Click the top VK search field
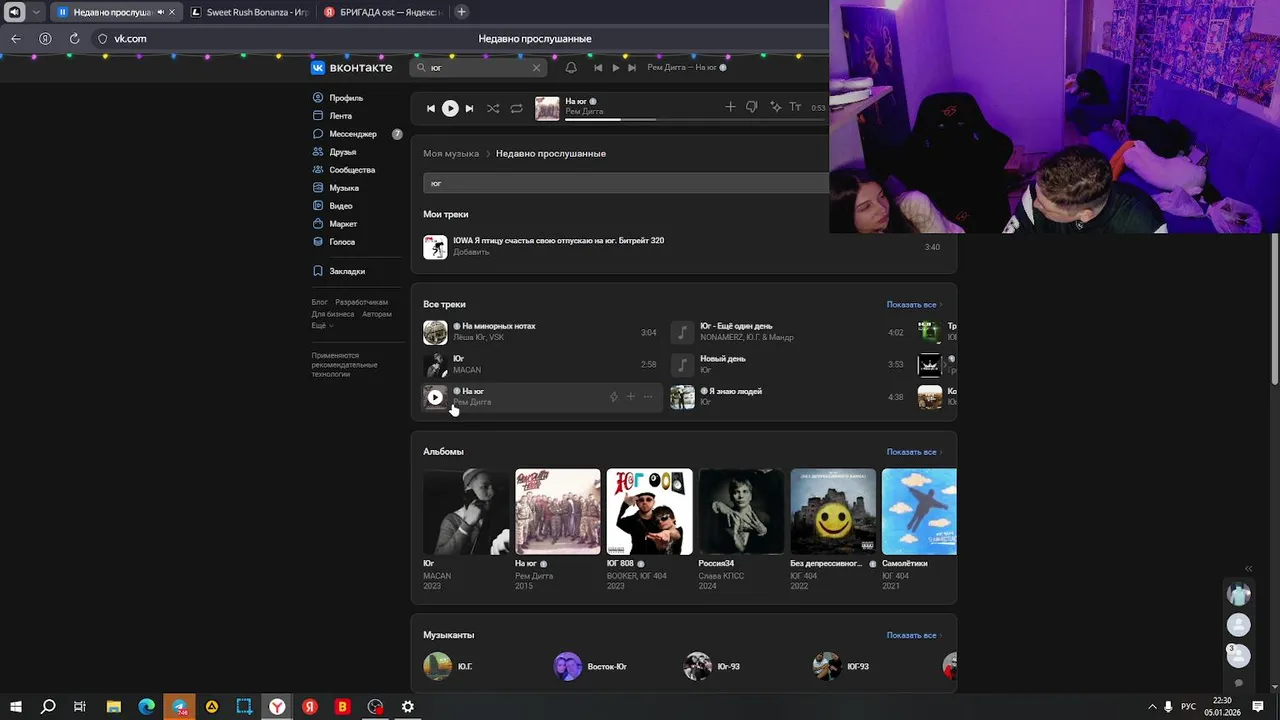 pyautogui.click(x=478, y=68)
